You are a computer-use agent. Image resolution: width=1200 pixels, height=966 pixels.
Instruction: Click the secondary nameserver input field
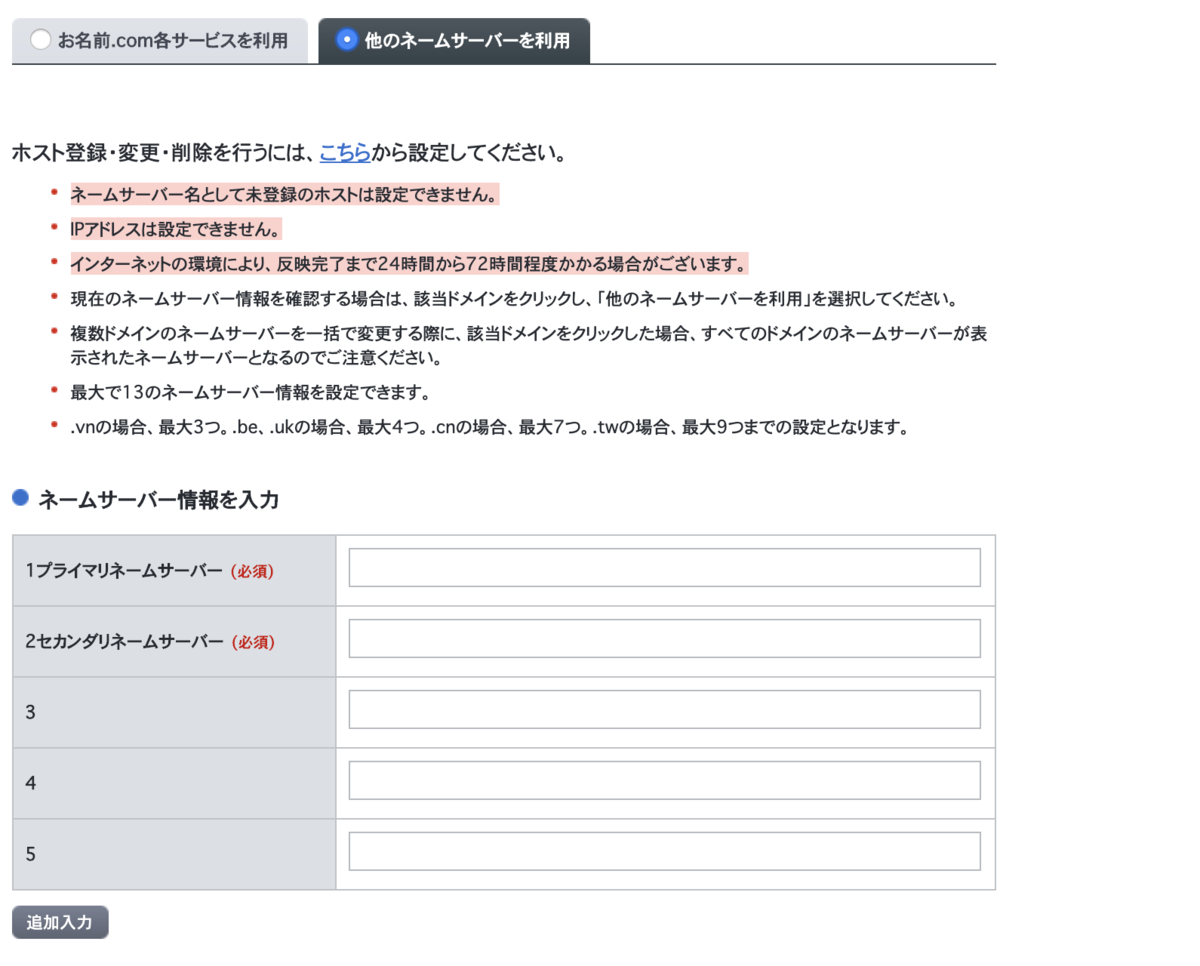(663, 638)
